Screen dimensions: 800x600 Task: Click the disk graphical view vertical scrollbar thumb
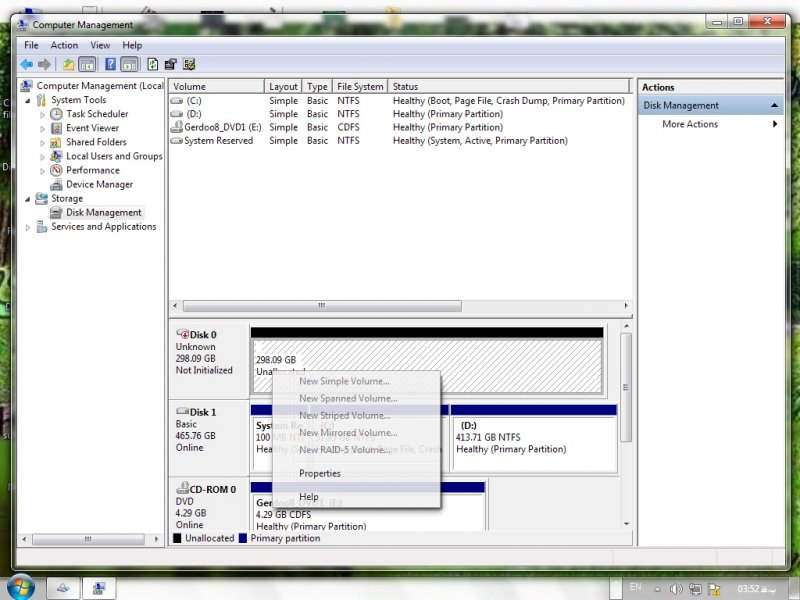[x=626, y=387]
